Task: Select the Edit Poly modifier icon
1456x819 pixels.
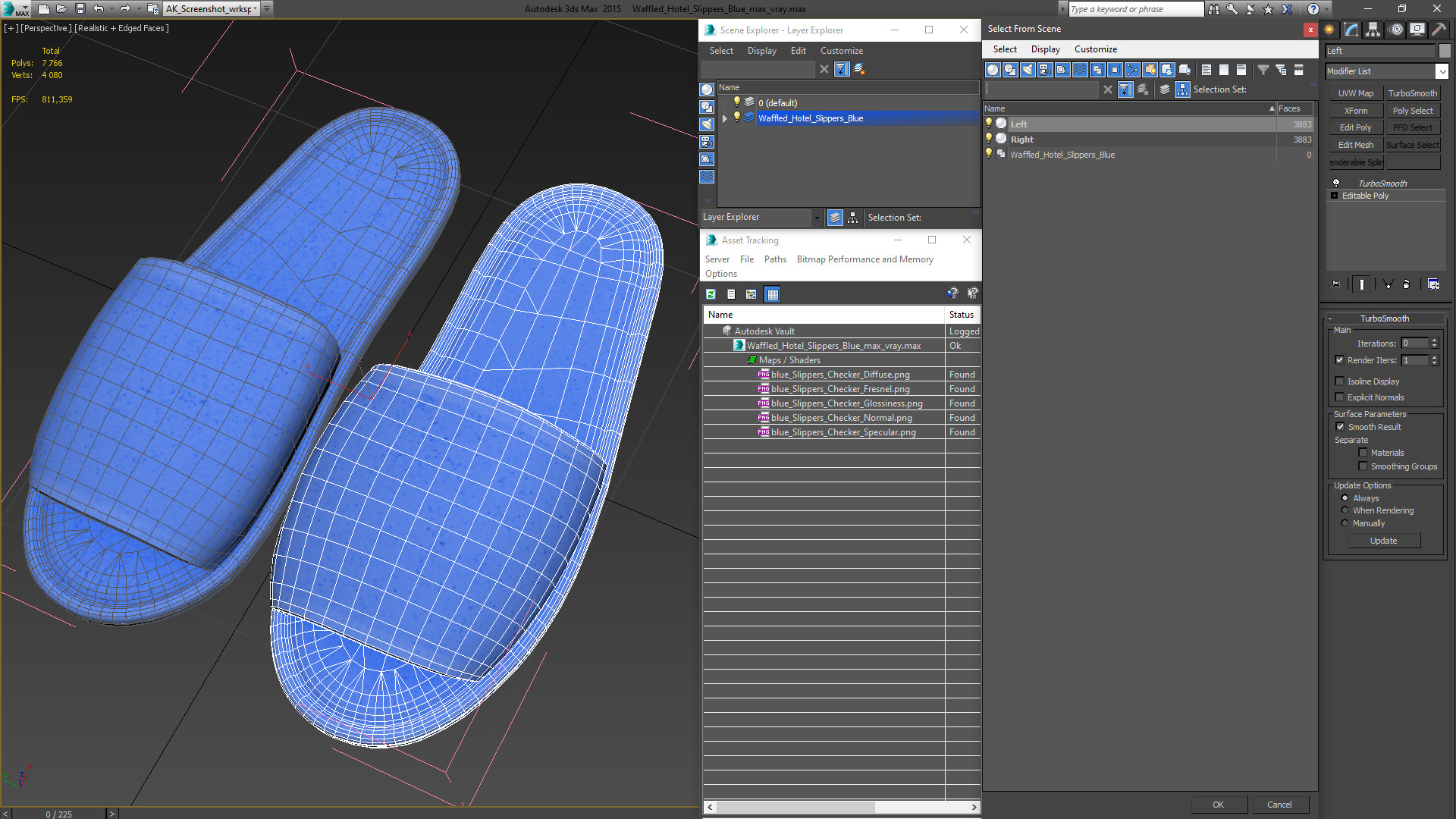Action: pyautogui.click(x=1355, y=127)
